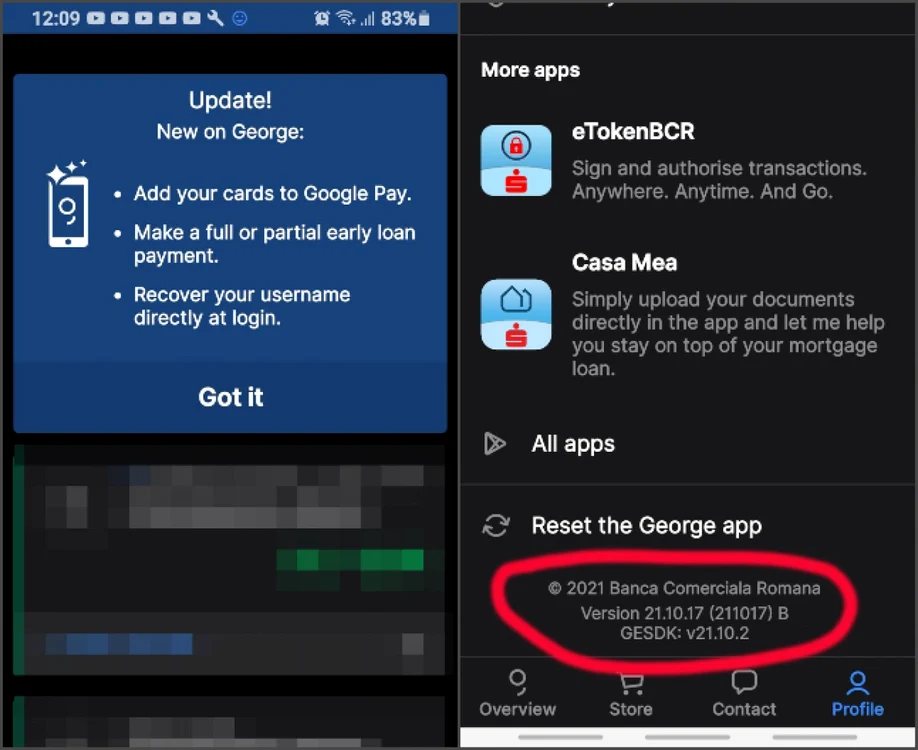Tap the wrench notification icon
918x750 pixels.
215,18
